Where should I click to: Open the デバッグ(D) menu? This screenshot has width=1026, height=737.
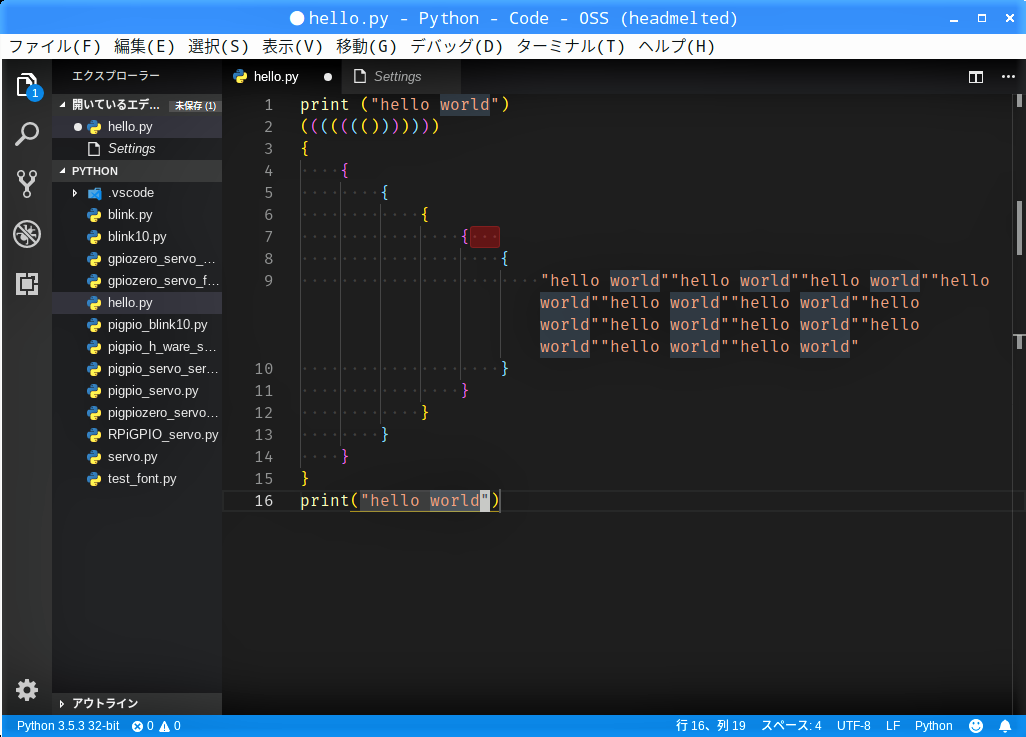[457, 46]
